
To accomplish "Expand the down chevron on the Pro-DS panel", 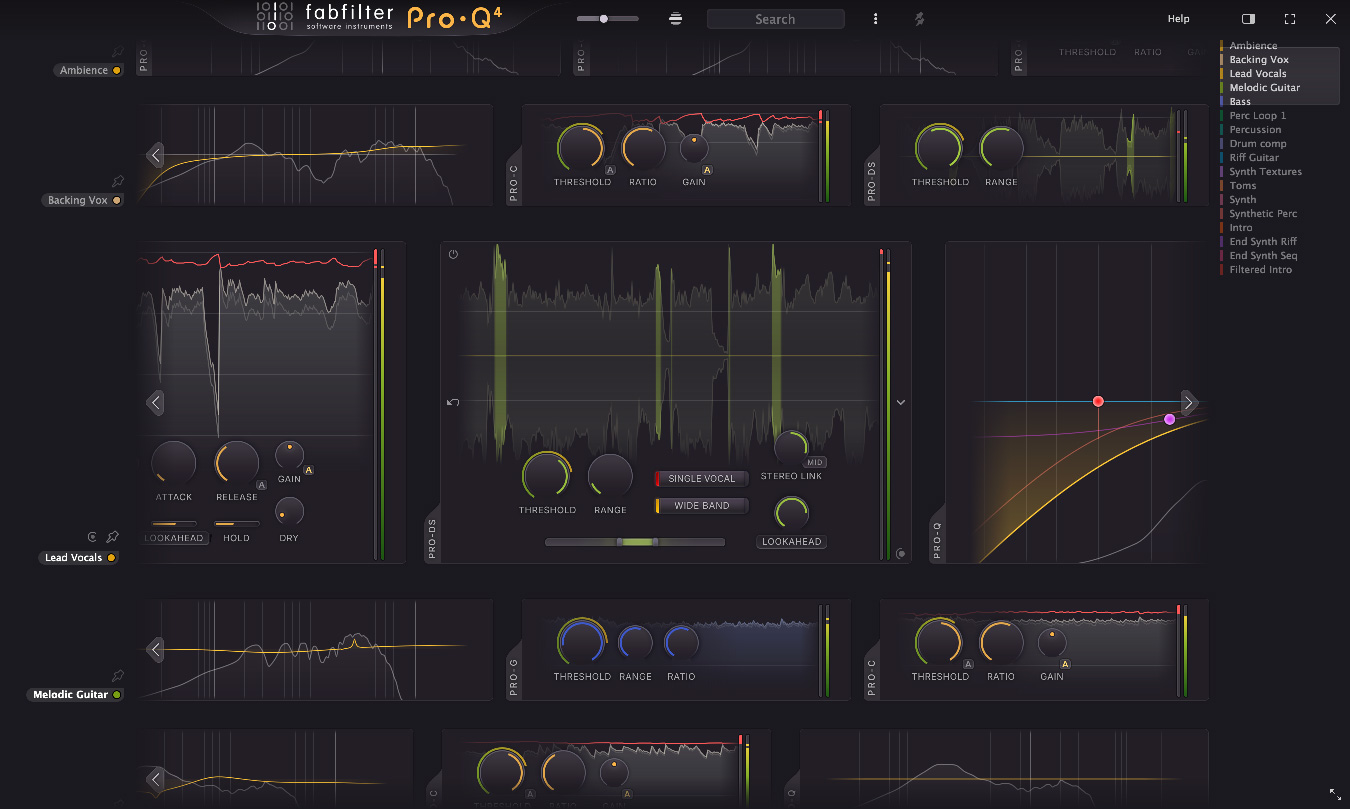I will 900,401.
